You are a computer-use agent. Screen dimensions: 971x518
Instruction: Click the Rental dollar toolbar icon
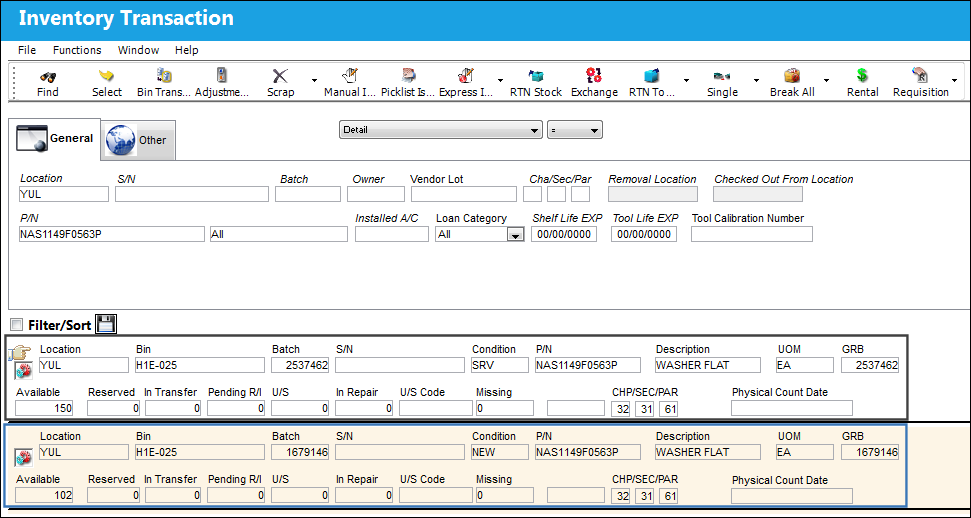click(863, 76)
